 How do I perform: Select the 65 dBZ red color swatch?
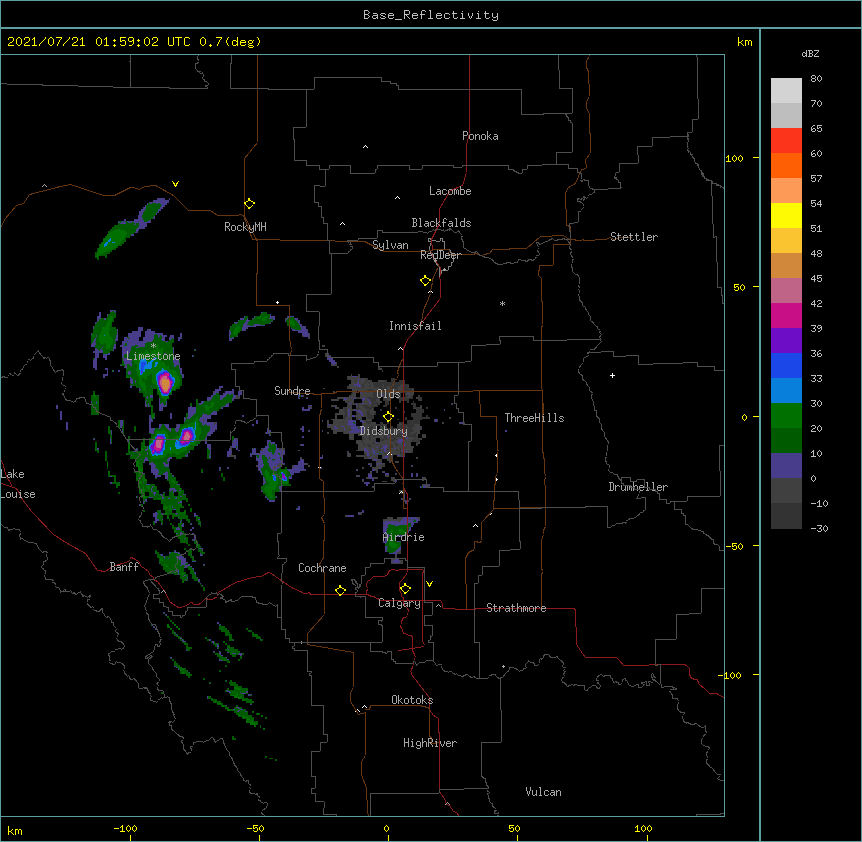[786, 140]
